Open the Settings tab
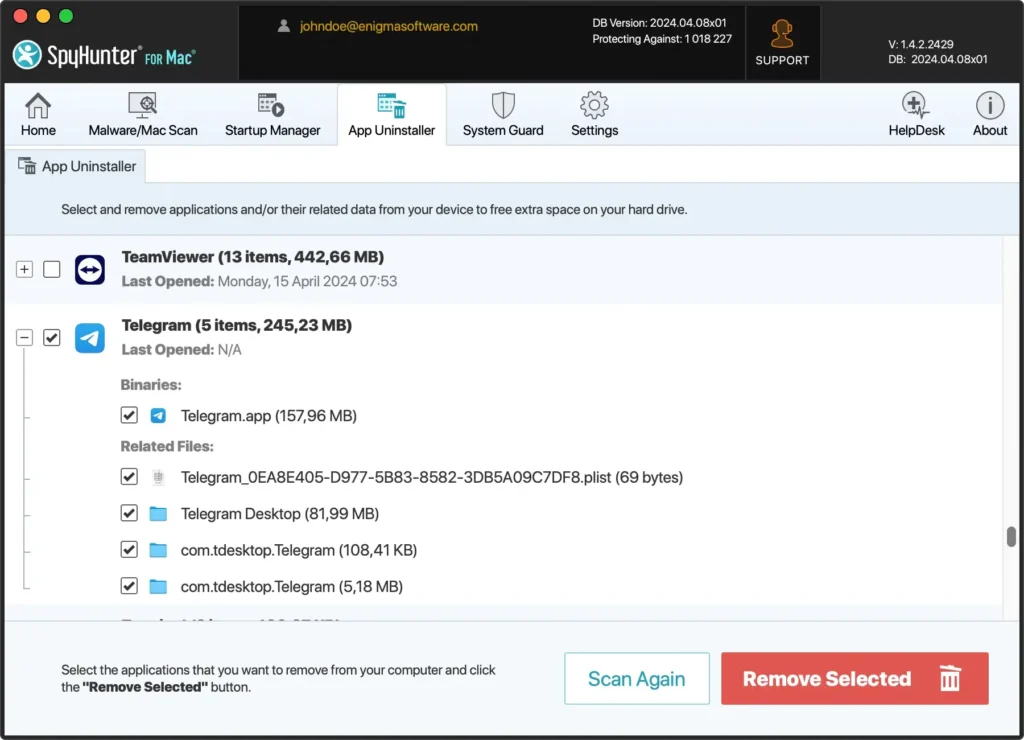1024x740 pixels. 594,114
